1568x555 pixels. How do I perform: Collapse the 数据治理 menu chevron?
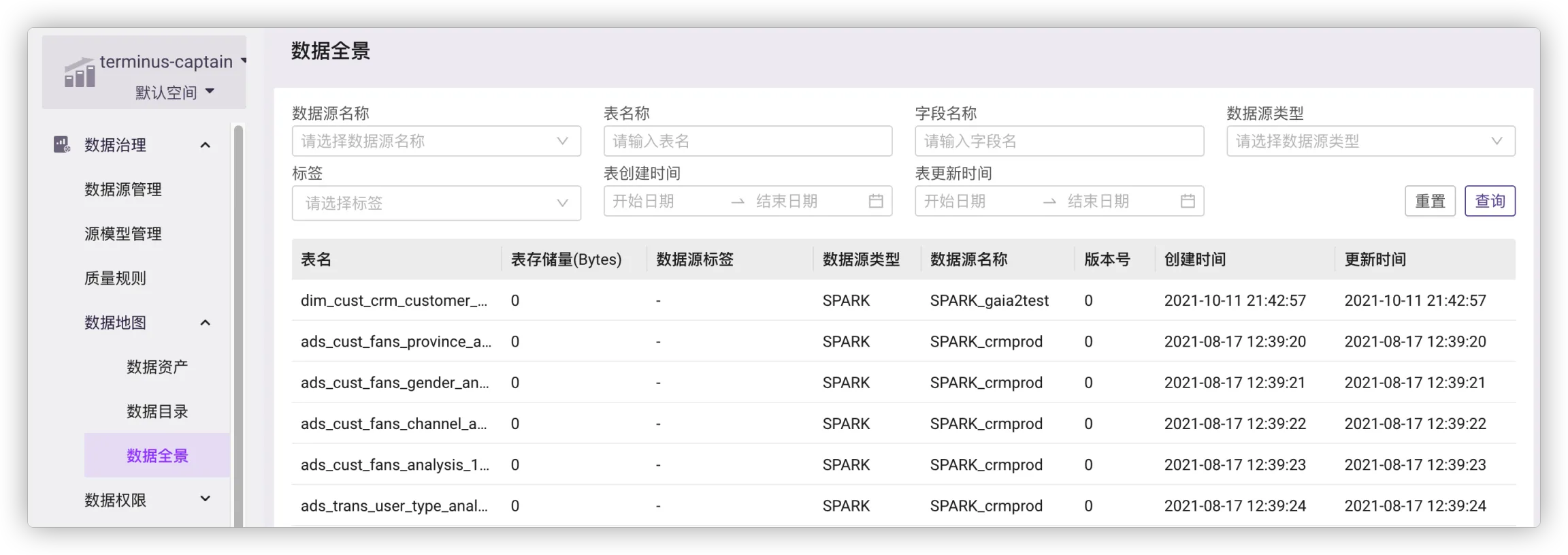pyautogui.click(x=205, y=145)
